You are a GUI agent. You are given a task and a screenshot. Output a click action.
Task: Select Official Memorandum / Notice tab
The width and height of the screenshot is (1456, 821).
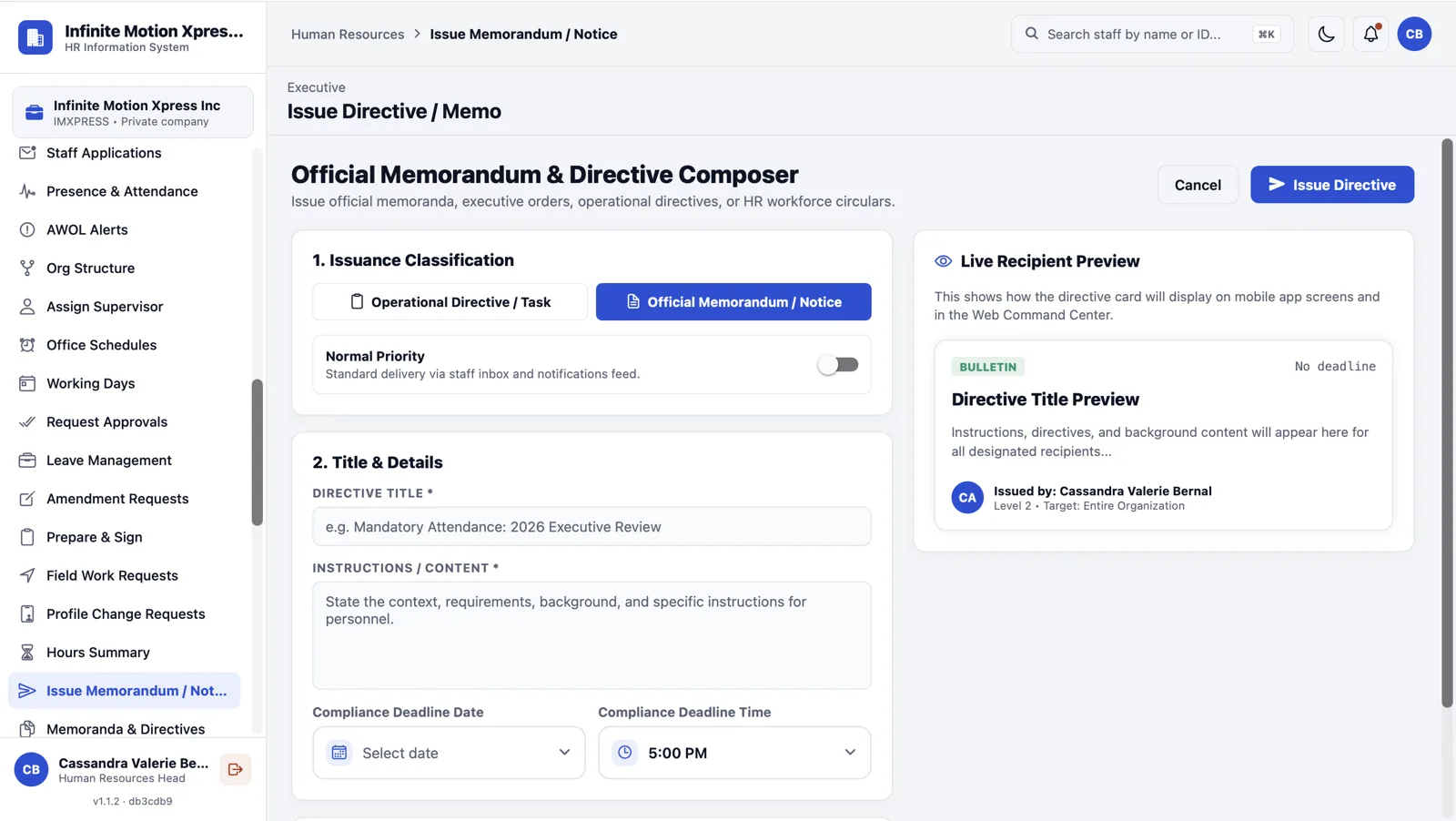(x=733, y=302)
